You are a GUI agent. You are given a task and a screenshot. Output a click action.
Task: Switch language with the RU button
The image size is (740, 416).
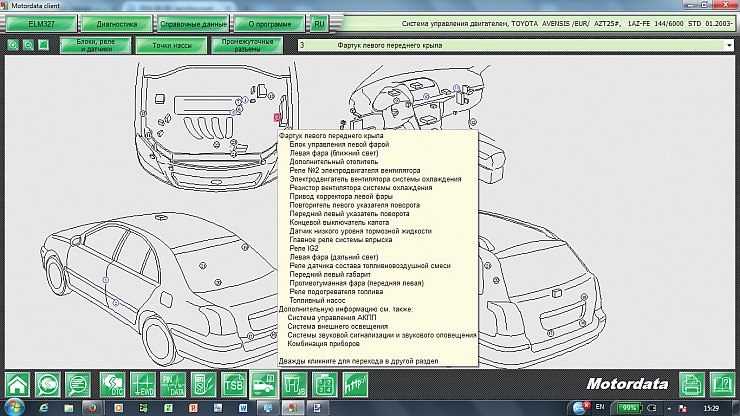[x=320, y=24]
